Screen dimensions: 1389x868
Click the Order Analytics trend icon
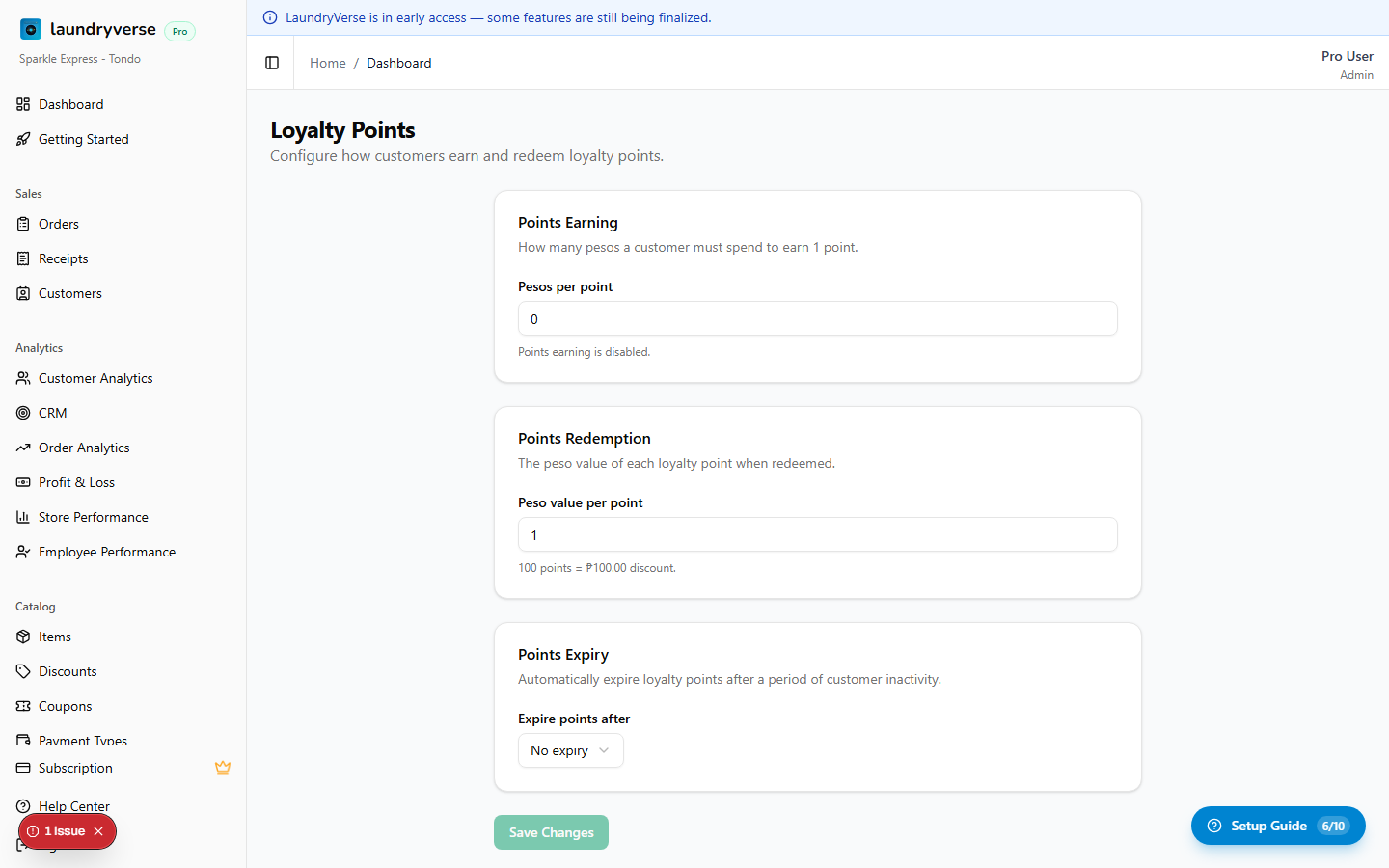coord(23,448)
